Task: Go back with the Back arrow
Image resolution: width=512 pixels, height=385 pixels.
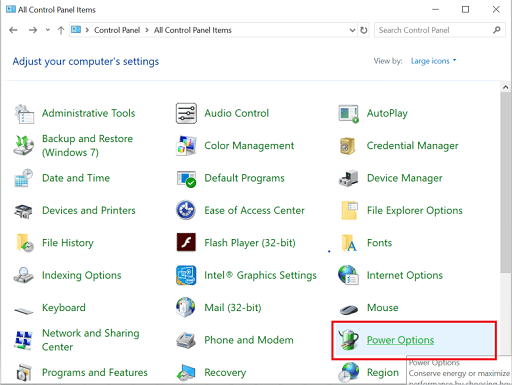Action: 13,30
